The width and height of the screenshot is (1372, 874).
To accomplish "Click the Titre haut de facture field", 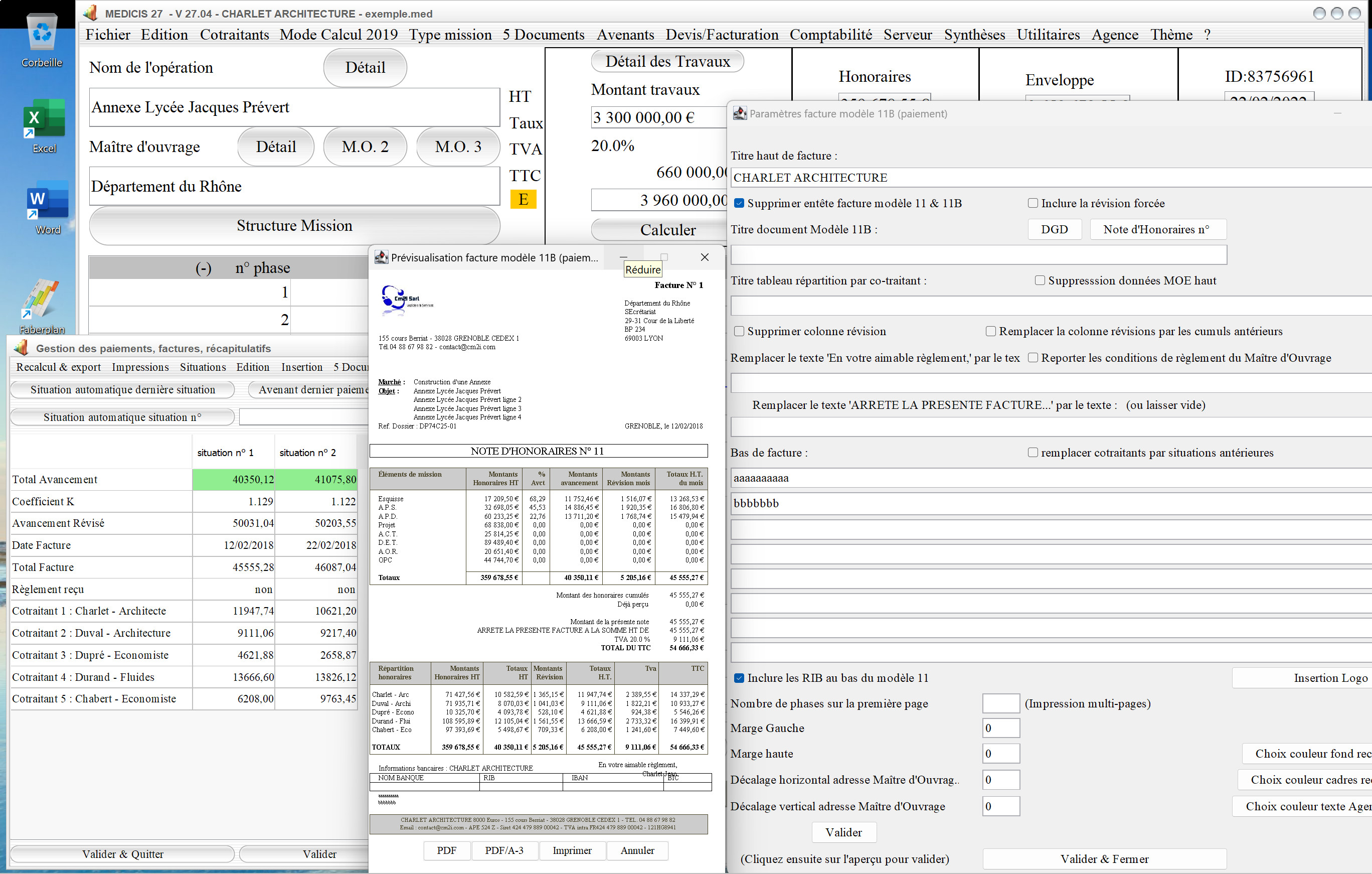I will click(x=1051, y=177).
